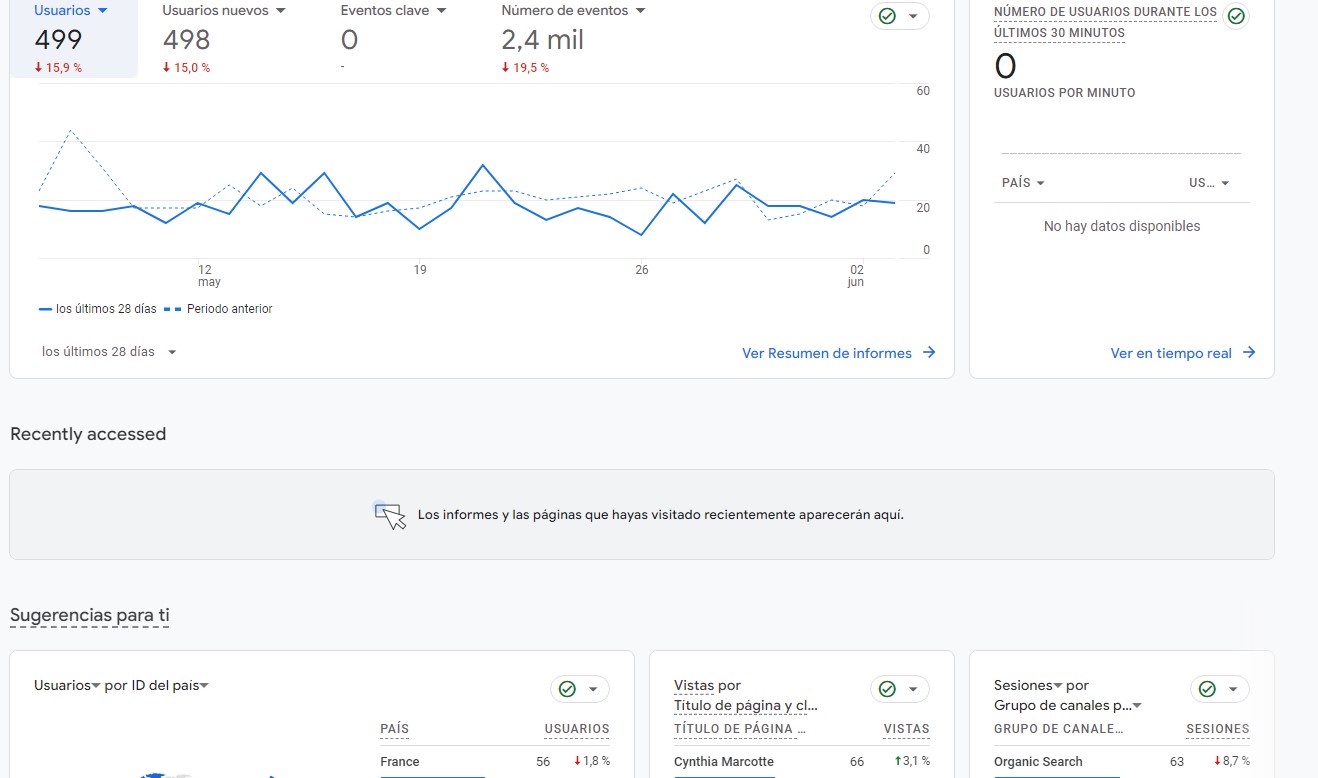Click the USUARIOS column header in country card
The width and height of the screenshot is (1318, 778).
[577, 729]
